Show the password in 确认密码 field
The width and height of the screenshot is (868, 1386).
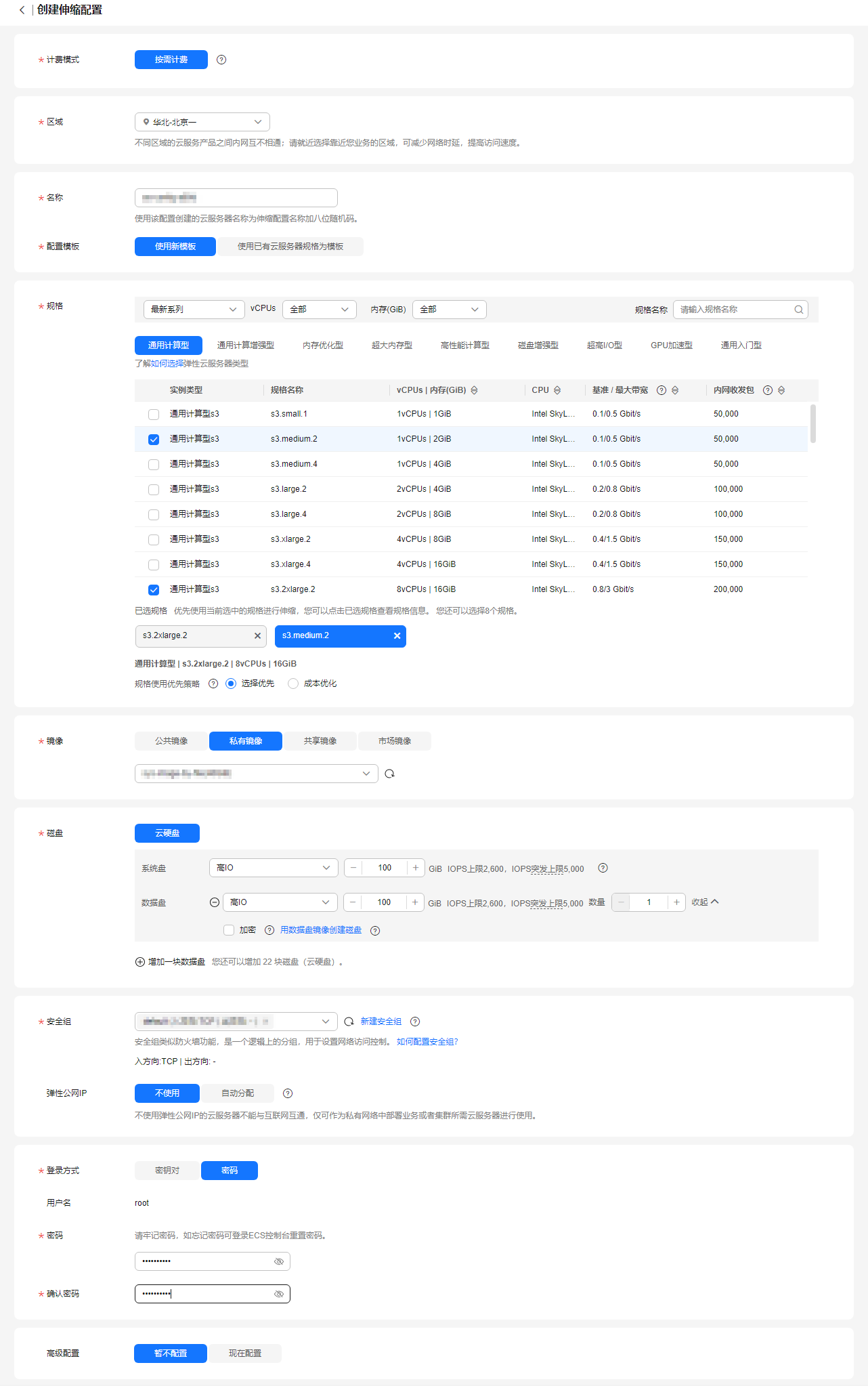pyautogui.click(x=278, y=1294)
